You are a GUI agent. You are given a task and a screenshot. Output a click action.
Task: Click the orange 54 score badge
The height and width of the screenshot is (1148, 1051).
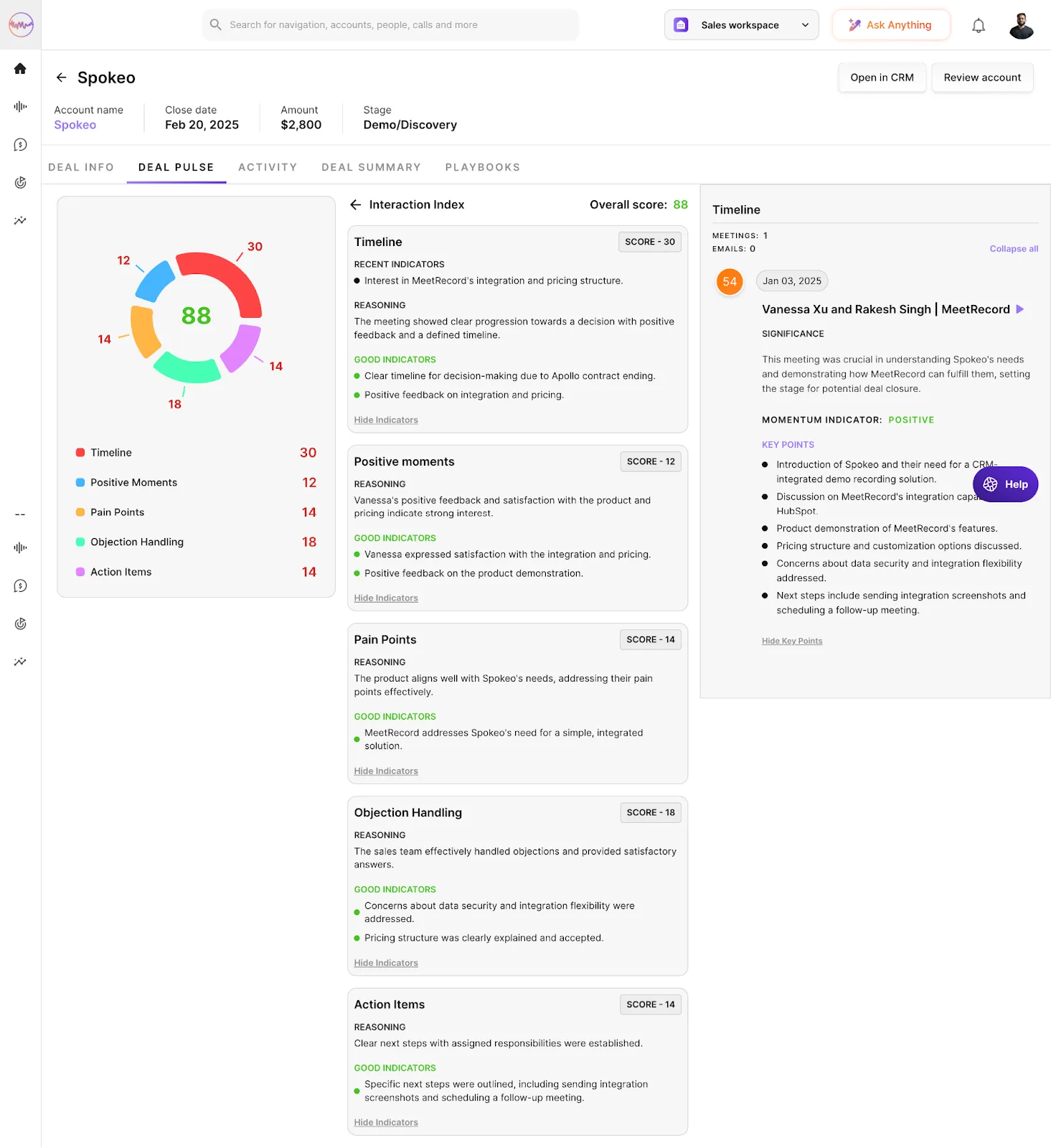pyautogui.click(x=730, y=281)
